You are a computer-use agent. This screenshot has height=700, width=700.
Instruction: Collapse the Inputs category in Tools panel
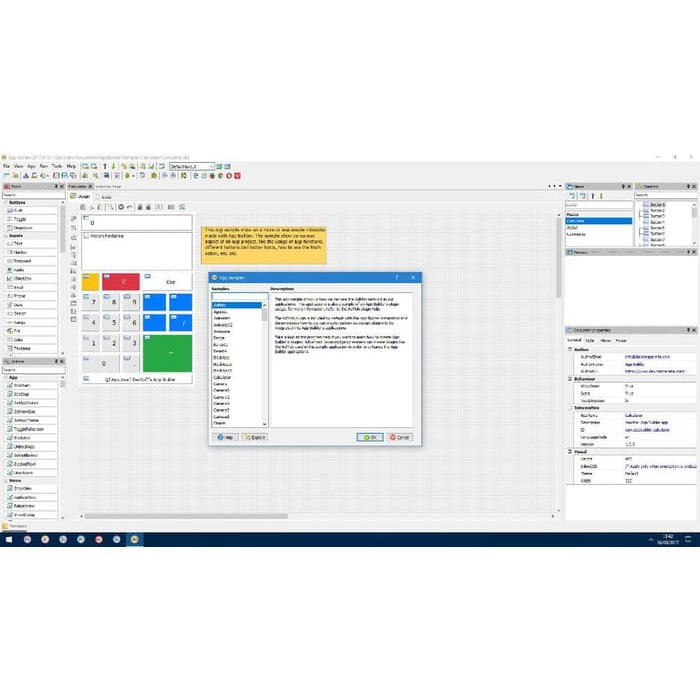pos(6,236)
